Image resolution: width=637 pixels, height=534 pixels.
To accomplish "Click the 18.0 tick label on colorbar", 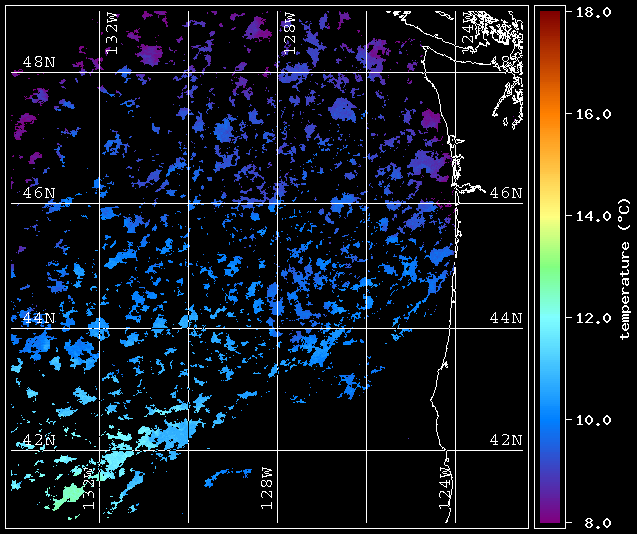I will pyautogui.click(x=588, y=12).
